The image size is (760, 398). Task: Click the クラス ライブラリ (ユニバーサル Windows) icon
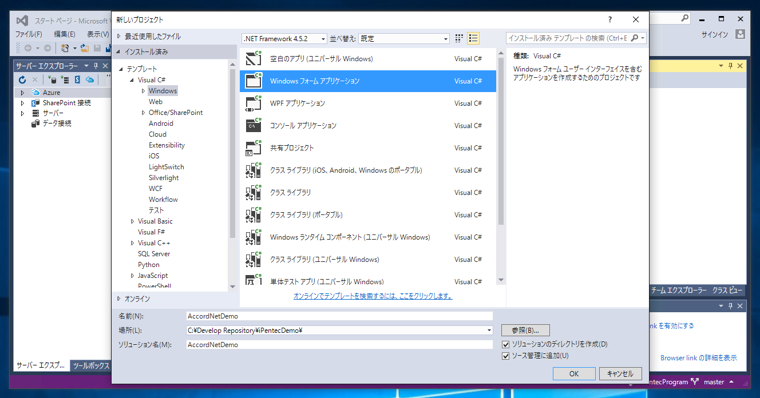click(x=253, y=259)
